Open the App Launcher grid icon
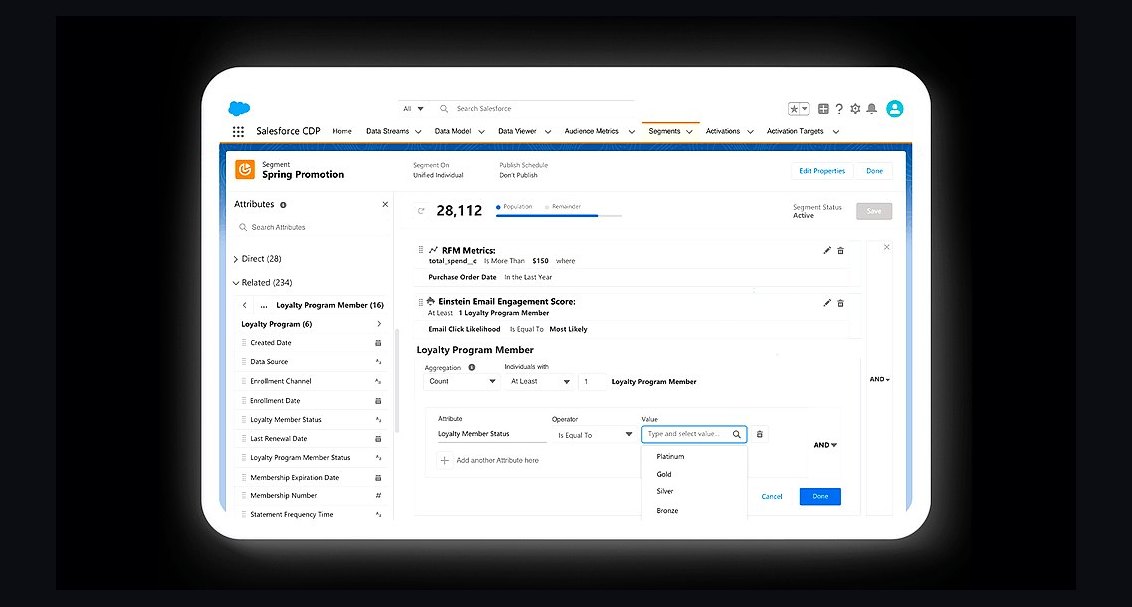Image resolution: width=1132 pixels, height=607 pixels. 238,131
